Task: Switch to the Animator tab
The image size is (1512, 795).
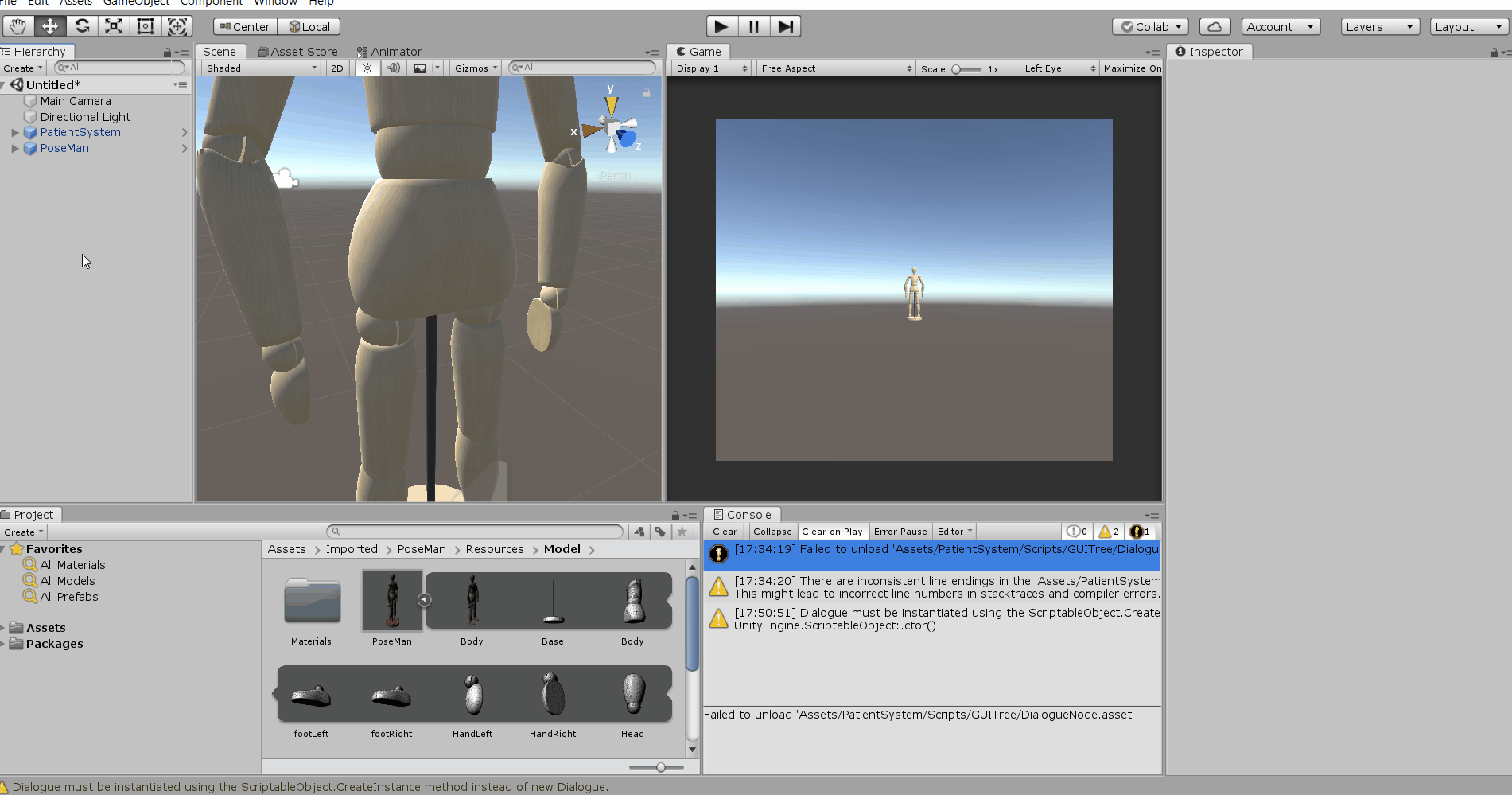Action: [390, 52]
